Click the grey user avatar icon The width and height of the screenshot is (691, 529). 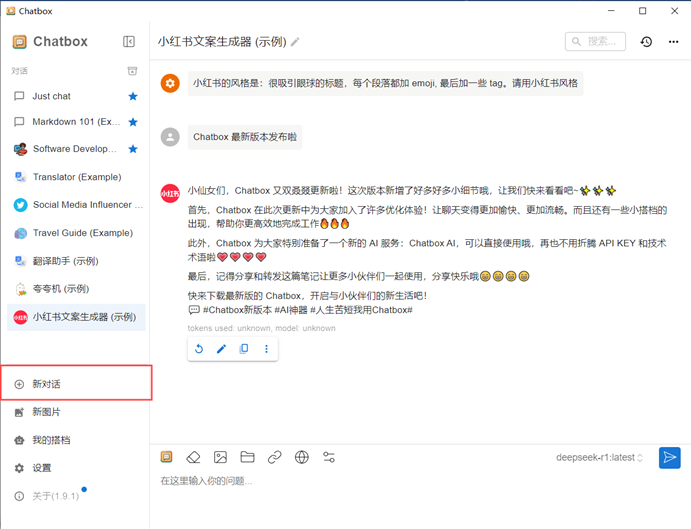[170, 137]
